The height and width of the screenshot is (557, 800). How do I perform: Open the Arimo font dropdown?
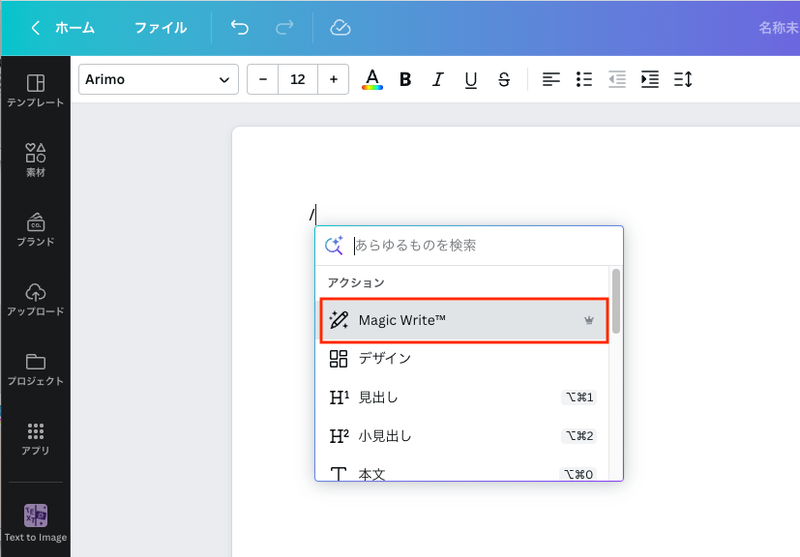pyautogui.click(x=158, y=80)
